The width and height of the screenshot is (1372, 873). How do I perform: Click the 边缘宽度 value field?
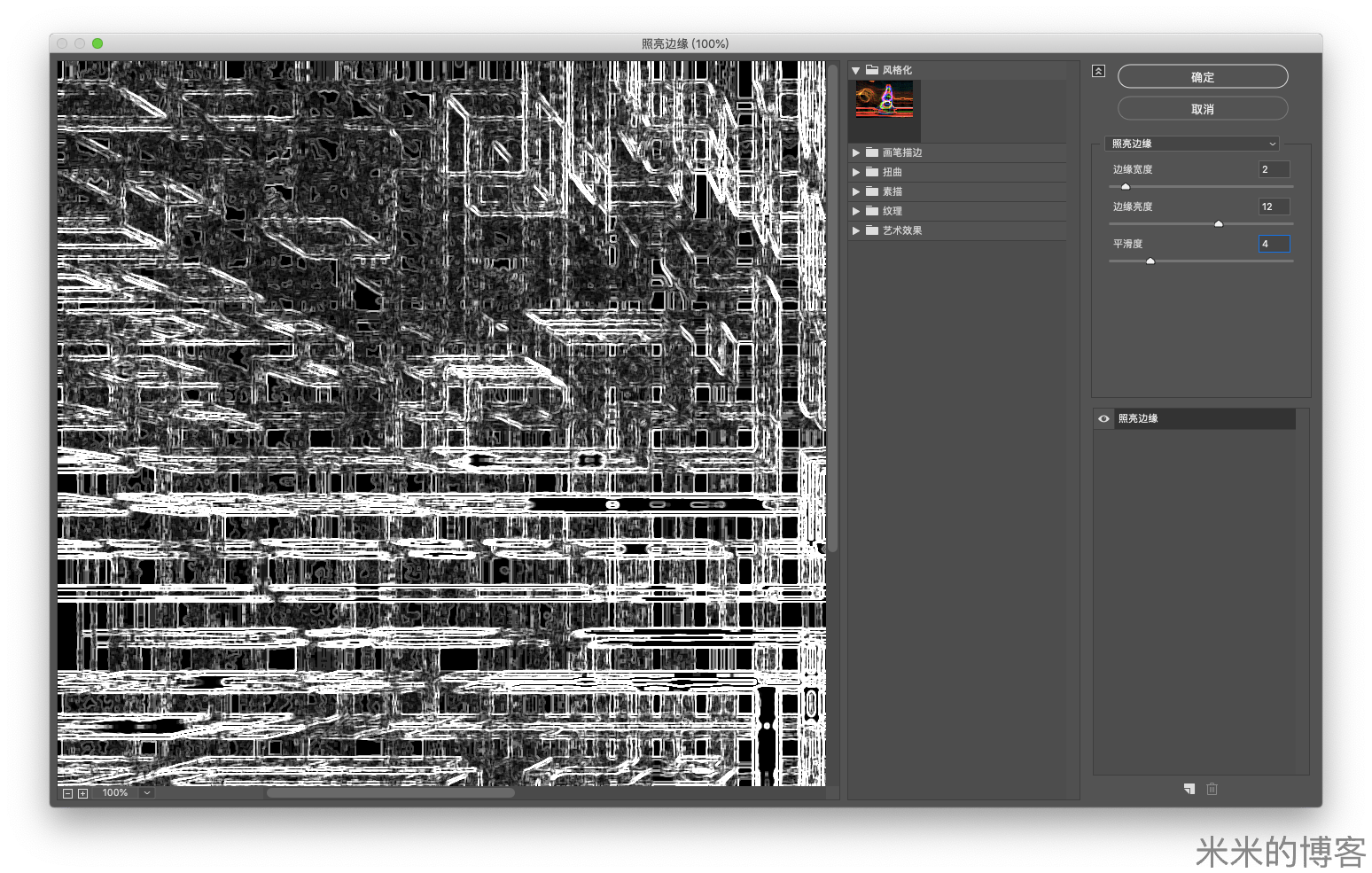tap(1274, 169)
